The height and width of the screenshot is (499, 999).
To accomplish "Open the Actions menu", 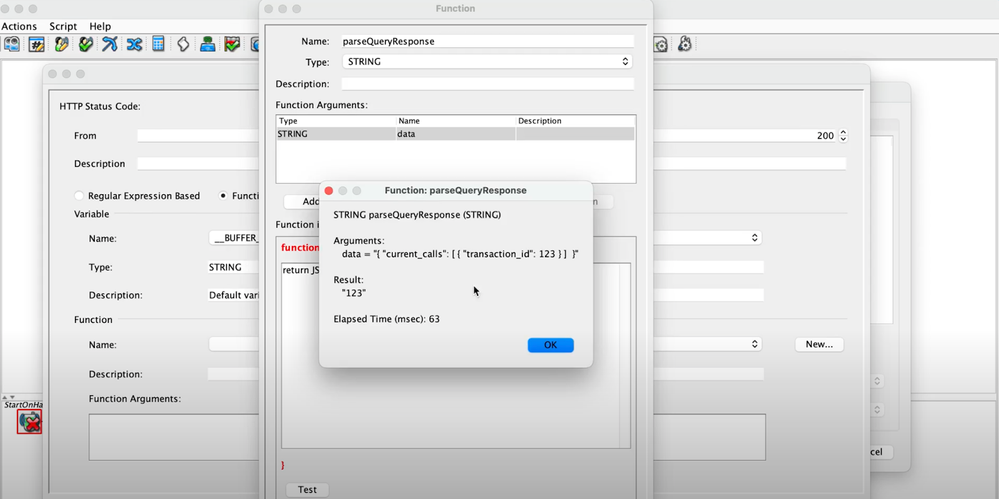I will coord(19,26).
